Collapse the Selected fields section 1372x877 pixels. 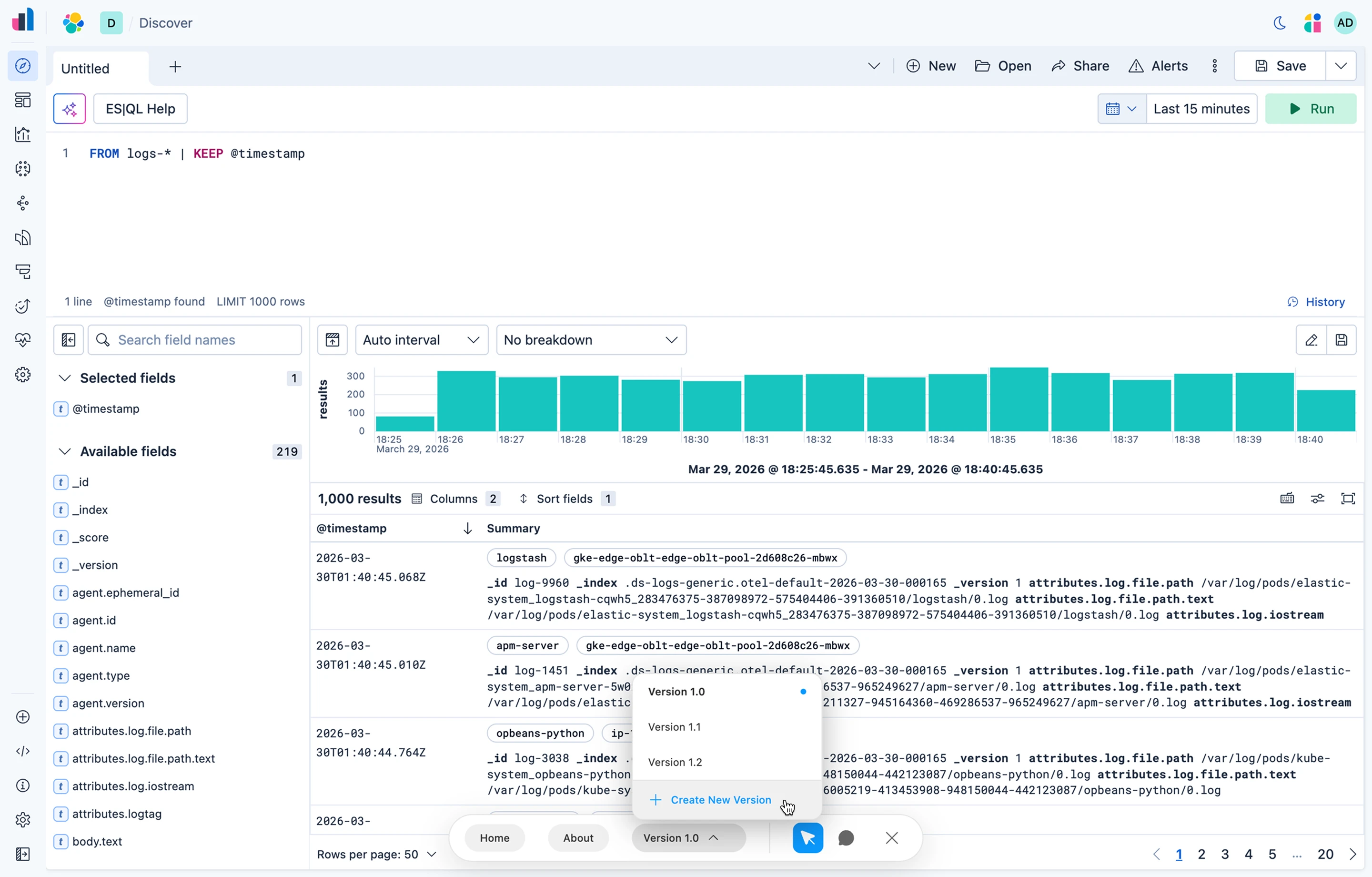(65, 378)
